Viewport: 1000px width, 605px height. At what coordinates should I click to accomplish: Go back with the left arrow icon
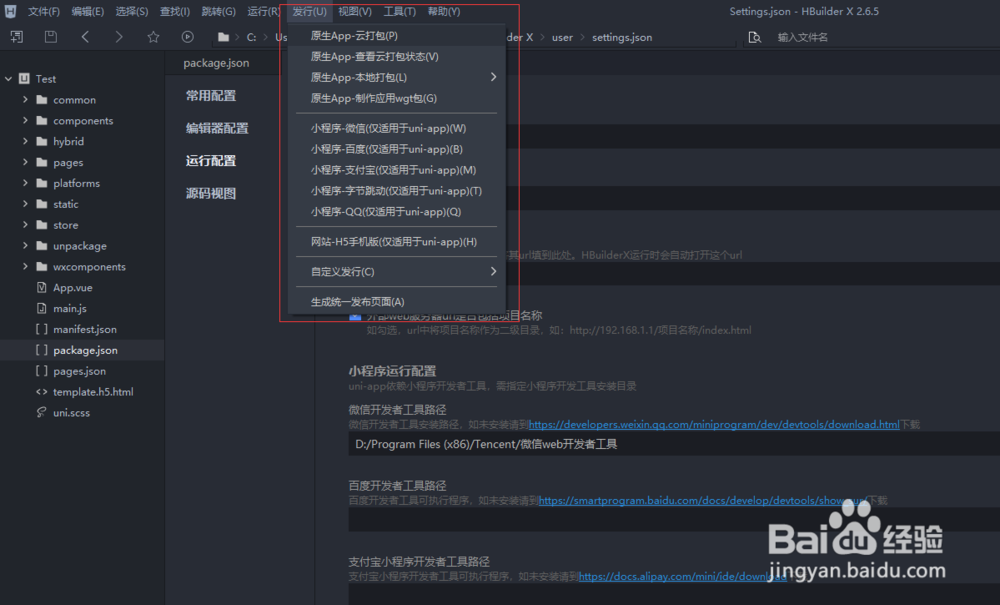(85, 37)
